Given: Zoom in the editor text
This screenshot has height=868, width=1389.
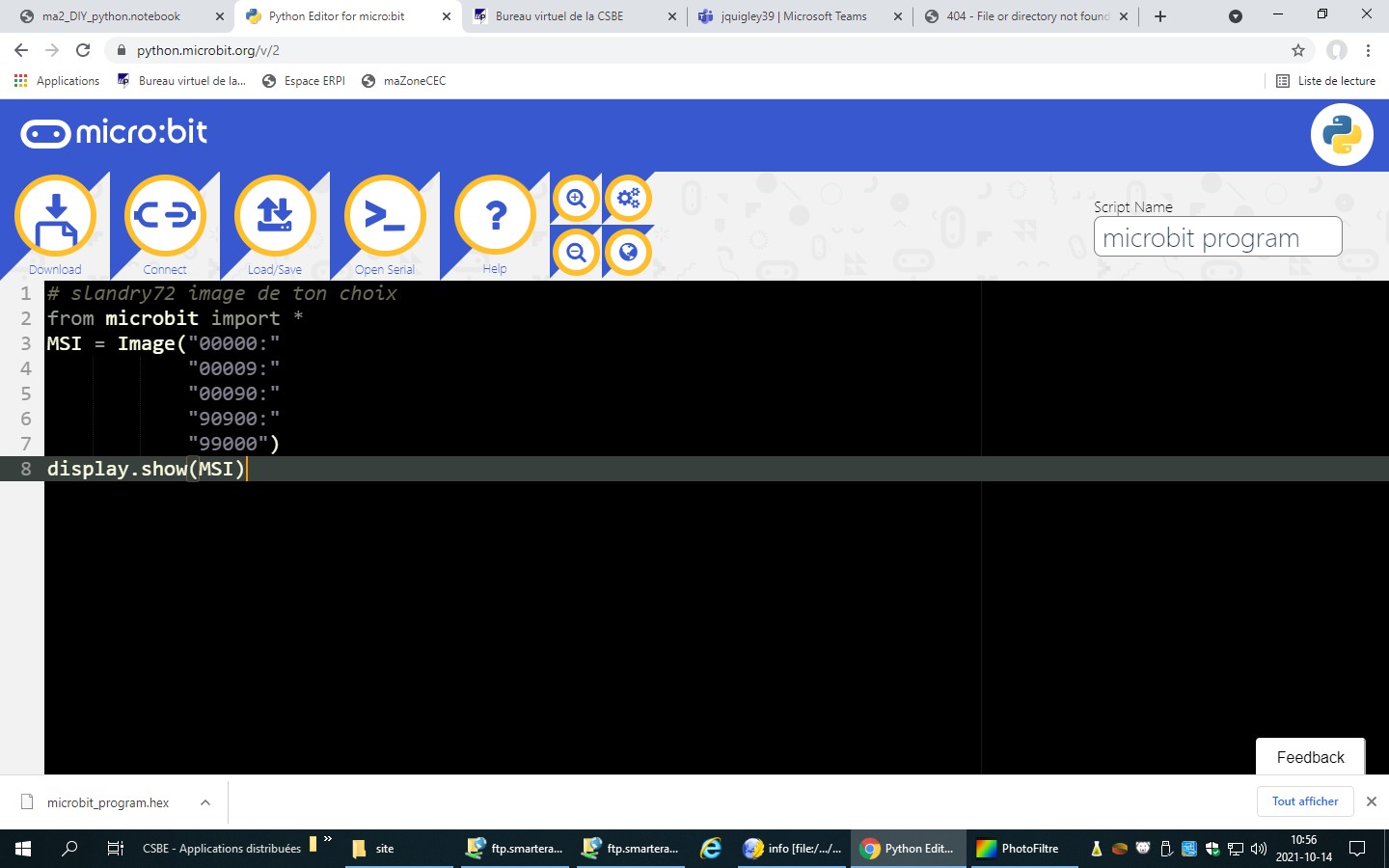Looking at the screenshot, I should click(577, 199).
